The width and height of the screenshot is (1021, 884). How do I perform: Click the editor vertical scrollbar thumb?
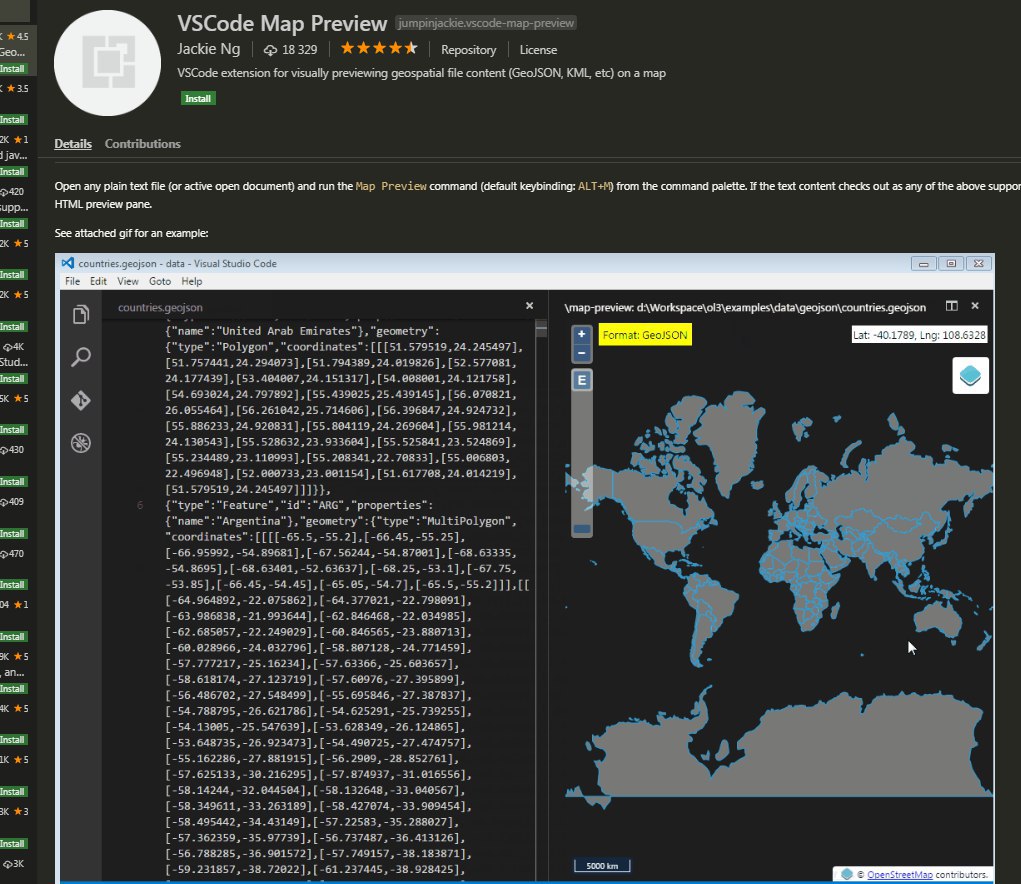(x=541, y=329)
